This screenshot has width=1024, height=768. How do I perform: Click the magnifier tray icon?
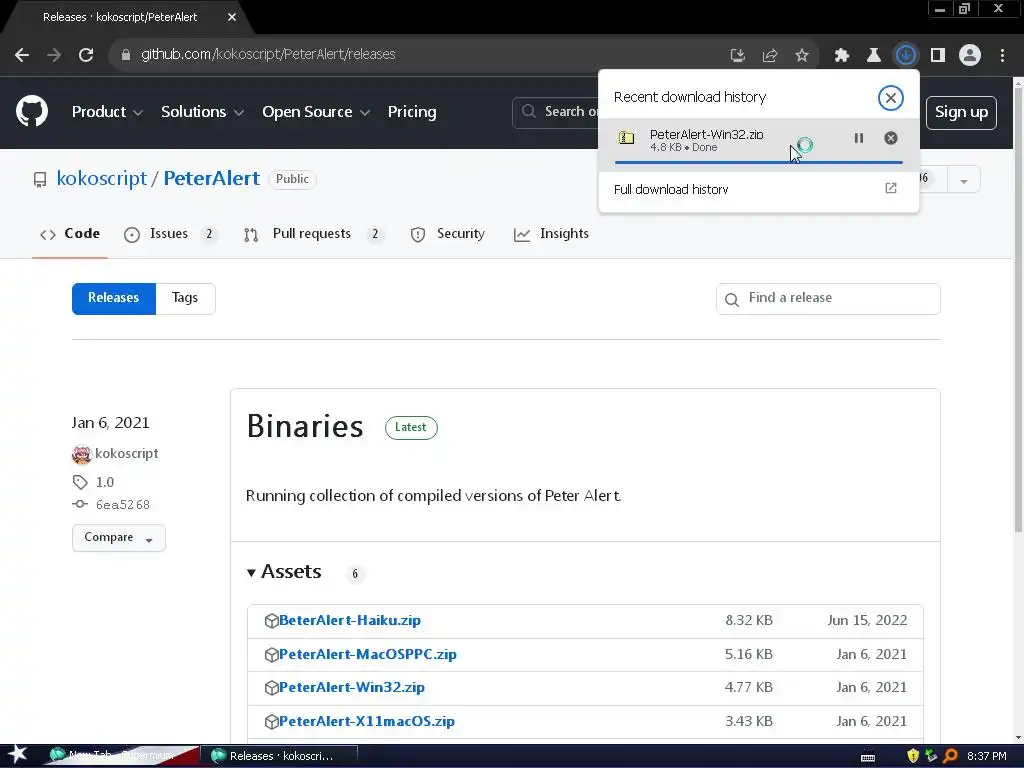951,756
